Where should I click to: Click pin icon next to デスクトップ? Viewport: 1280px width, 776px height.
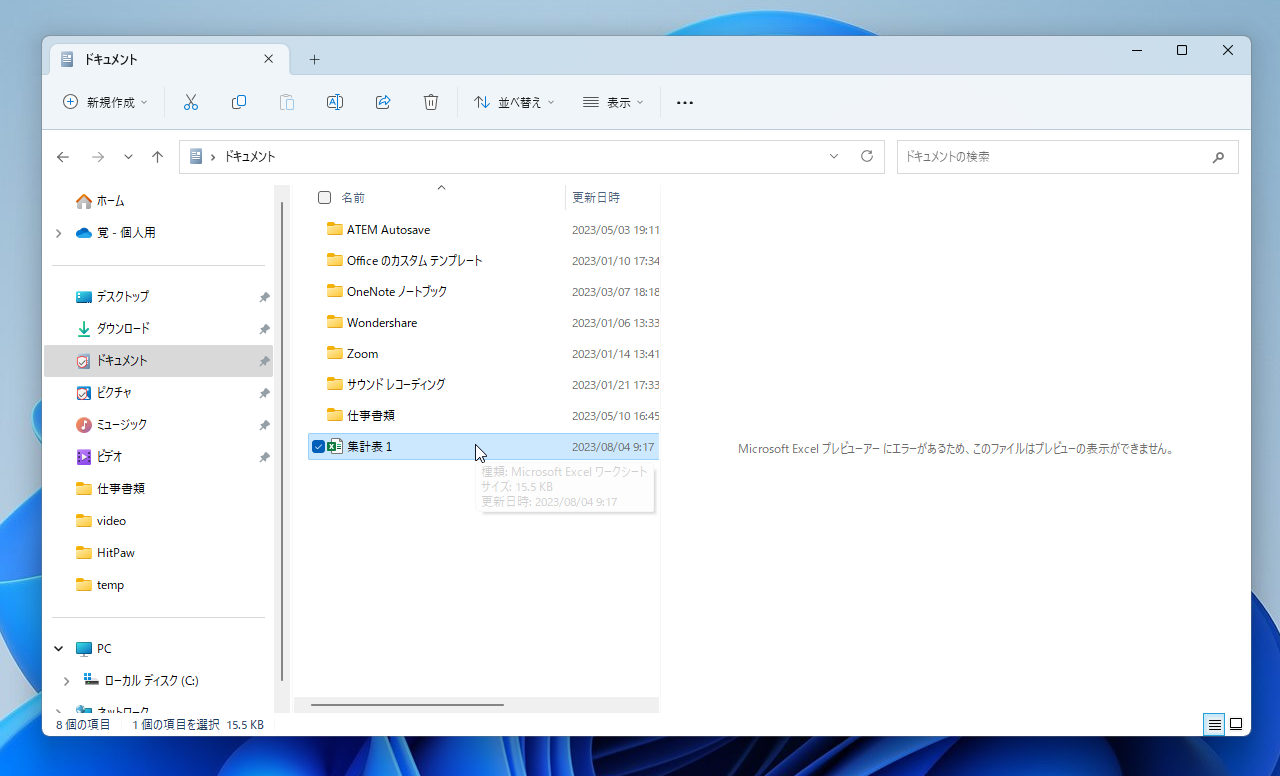click(x=264, y=297)
